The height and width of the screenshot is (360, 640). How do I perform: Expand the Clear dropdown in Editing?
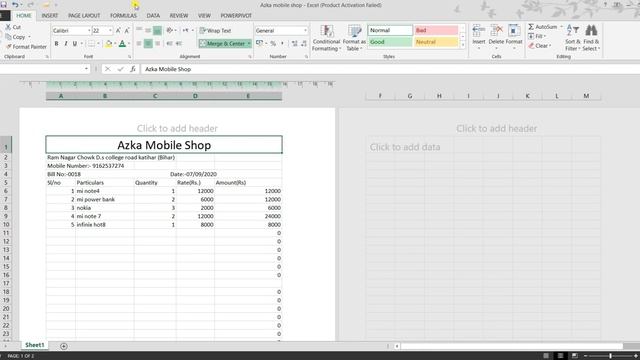click(550, 46)
